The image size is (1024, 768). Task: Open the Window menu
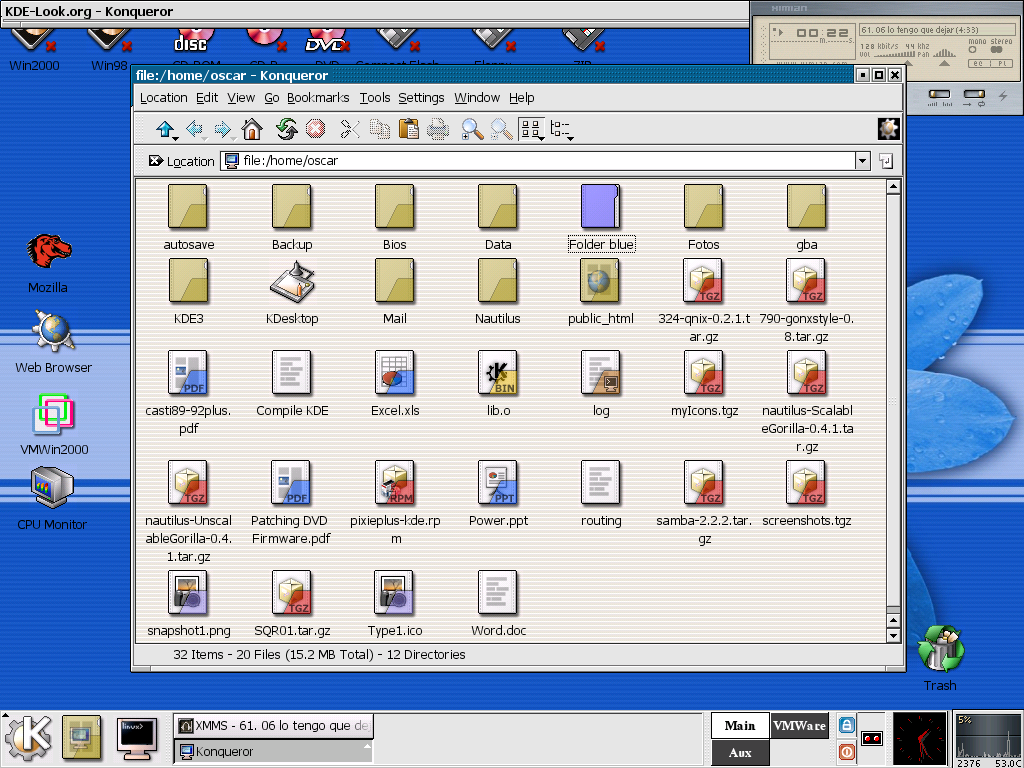[477, 98]
